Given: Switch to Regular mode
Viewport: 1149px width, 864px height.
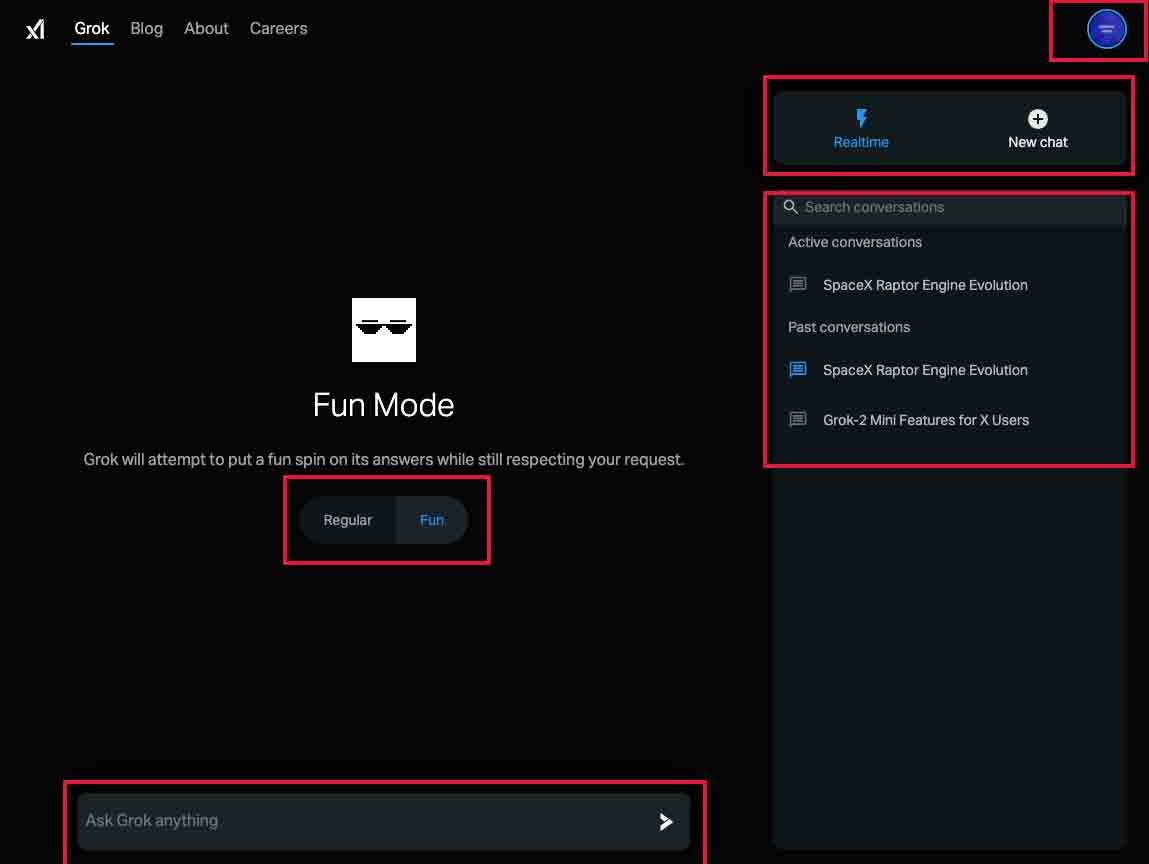Looking at the screenshot, I should 347,520.
